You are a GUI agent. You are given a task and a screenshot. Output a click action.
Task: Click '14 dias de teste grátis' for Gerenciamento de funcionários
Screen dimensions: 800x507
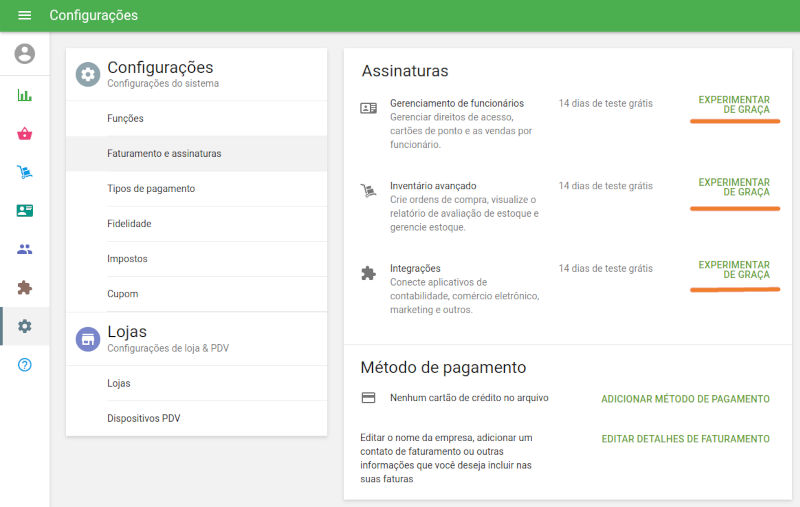click(605, 103)
